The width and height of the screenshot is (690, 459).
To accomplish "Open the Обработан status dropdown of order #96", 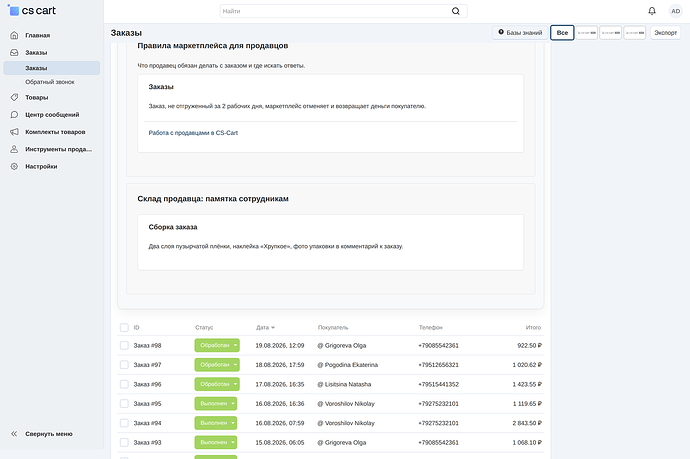I will (x=217, y=384).
